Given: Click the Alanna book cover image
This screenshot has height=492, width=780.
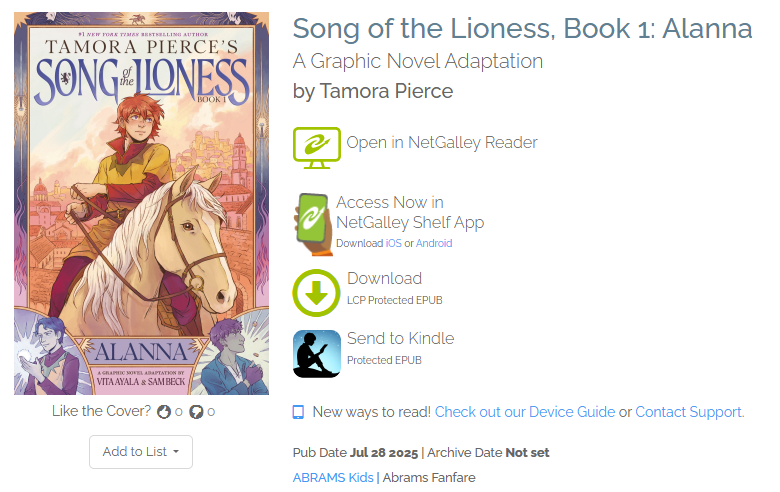Looking at the screenshot, I should (x=141, y=203).
